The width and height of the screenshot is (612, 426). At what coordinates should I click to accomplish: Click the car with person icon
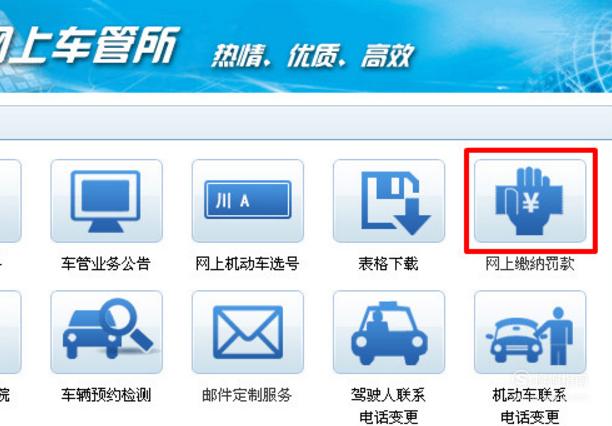coord(530,332)
